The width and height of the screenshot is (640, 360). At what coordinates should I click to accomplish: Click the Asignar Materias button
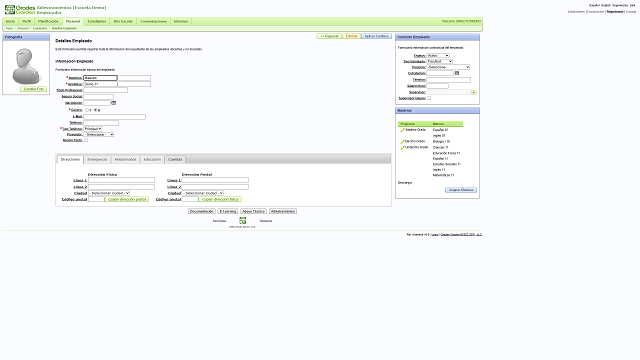(461, 190)
